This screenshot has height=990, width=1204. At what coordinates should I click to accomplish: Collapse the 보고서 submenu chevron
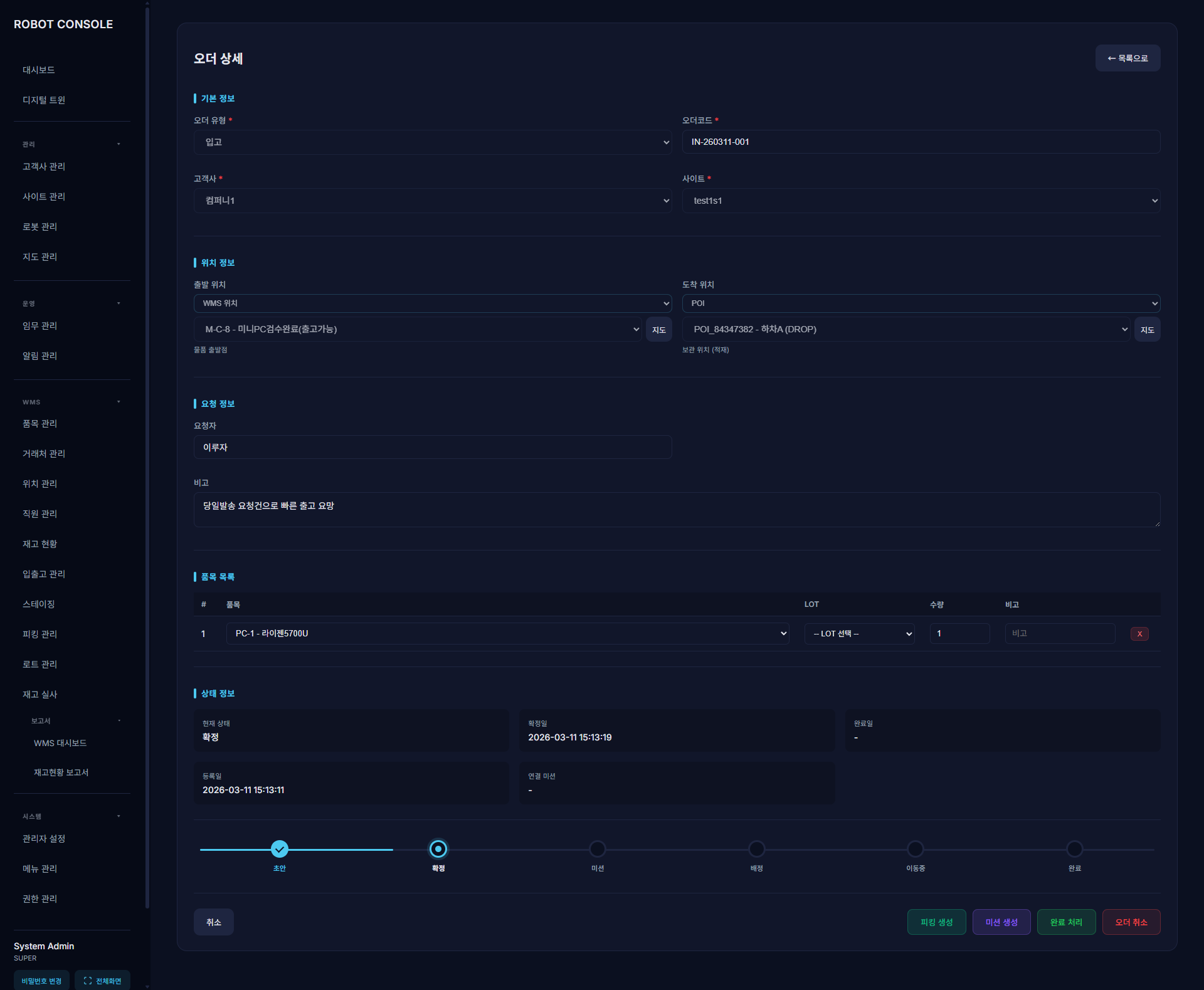119,721
